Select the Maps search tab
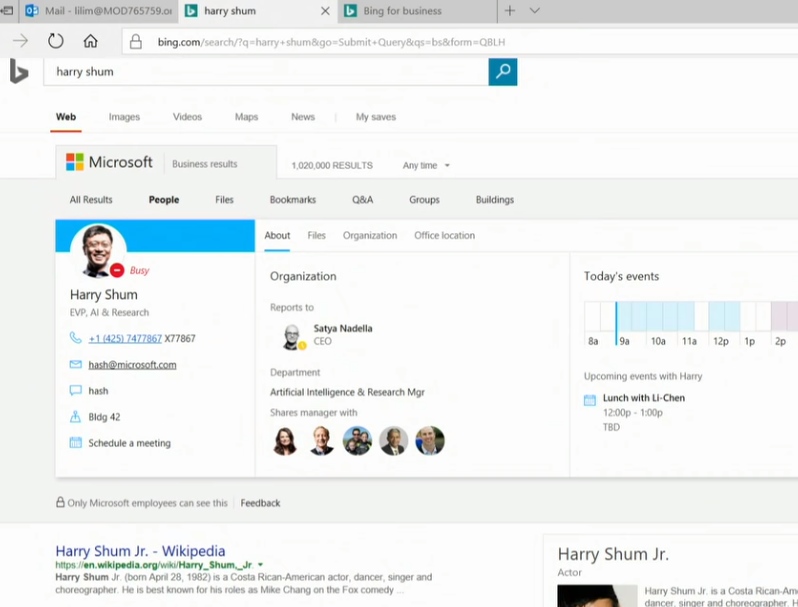 point(246,117)
